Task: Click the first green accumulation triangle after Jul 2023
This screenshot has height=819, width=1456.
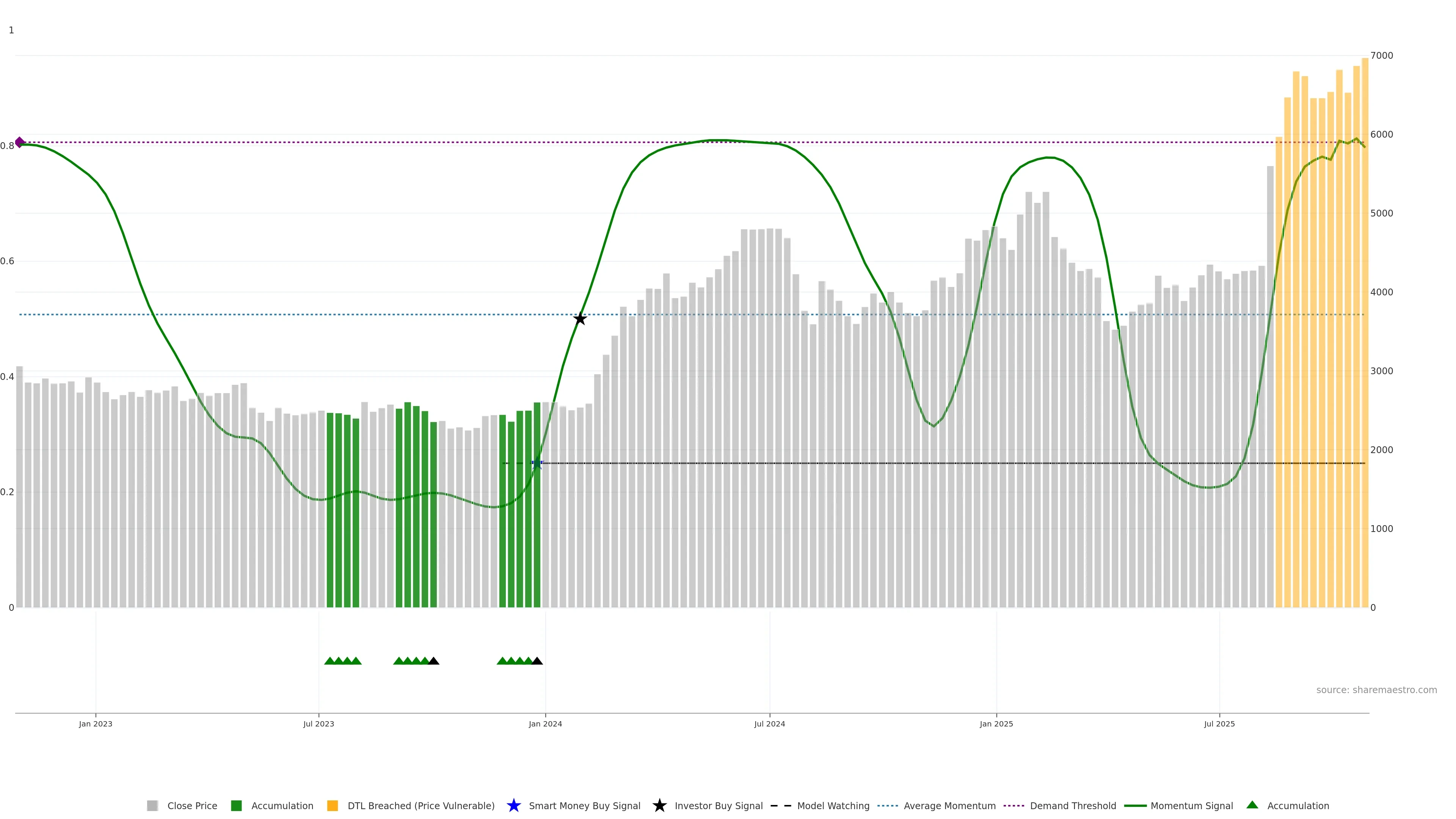Action: click(x=330, y=661)
